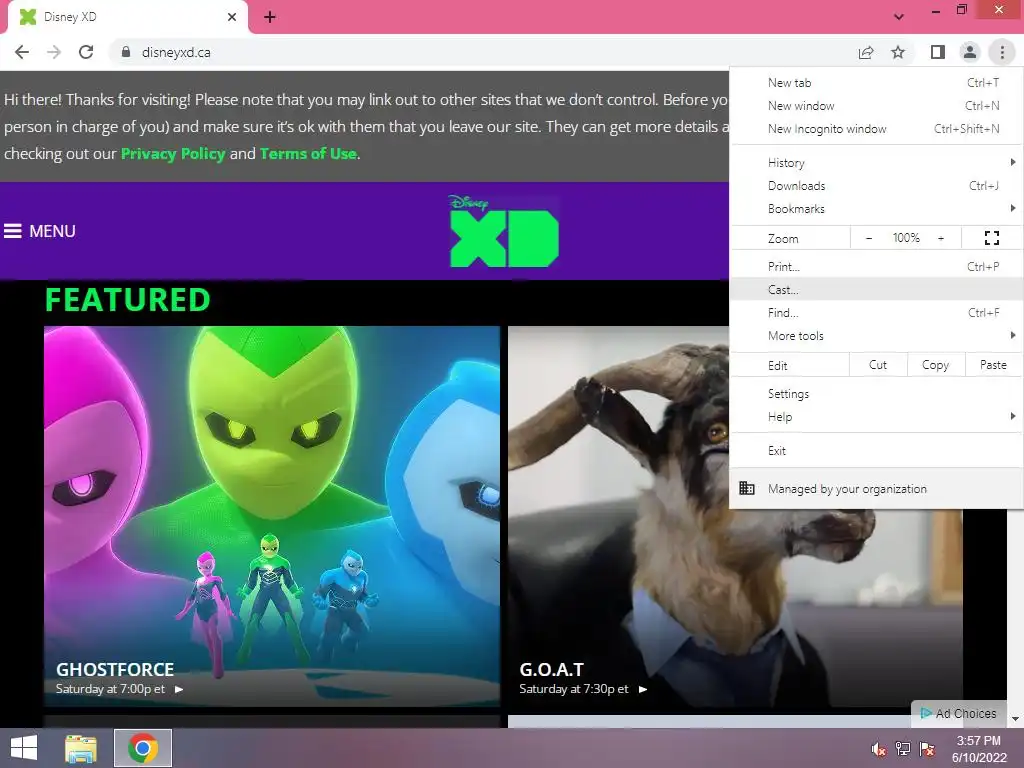The image size is (1024, 768).
Task: Click the 100% zoom value
Action: [906, 238]
